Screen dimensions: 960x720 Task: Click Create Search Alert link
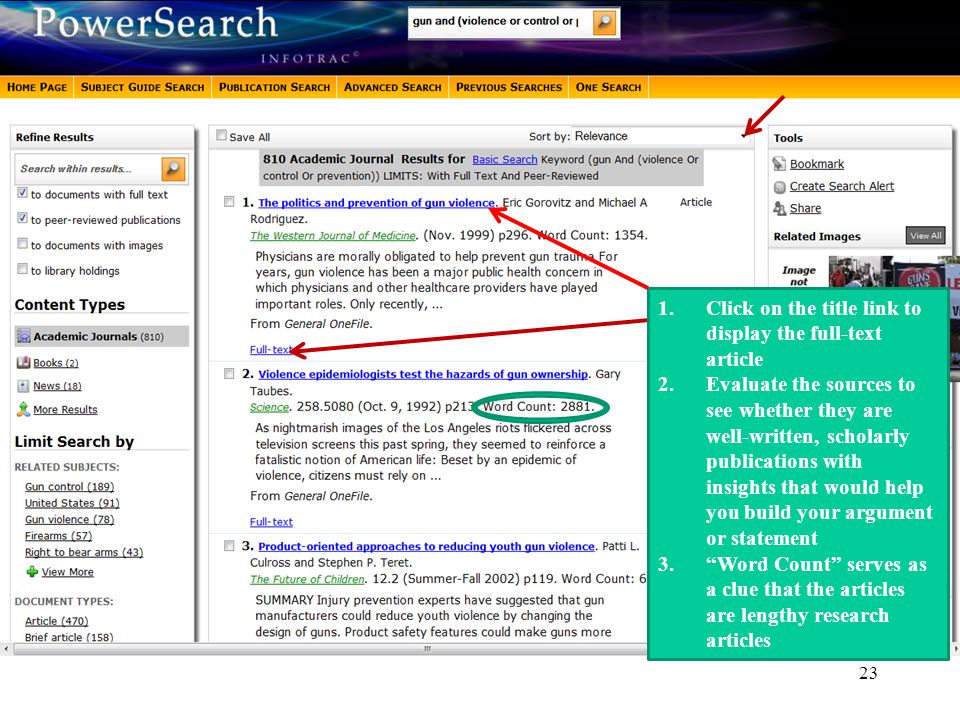[842, 186]
